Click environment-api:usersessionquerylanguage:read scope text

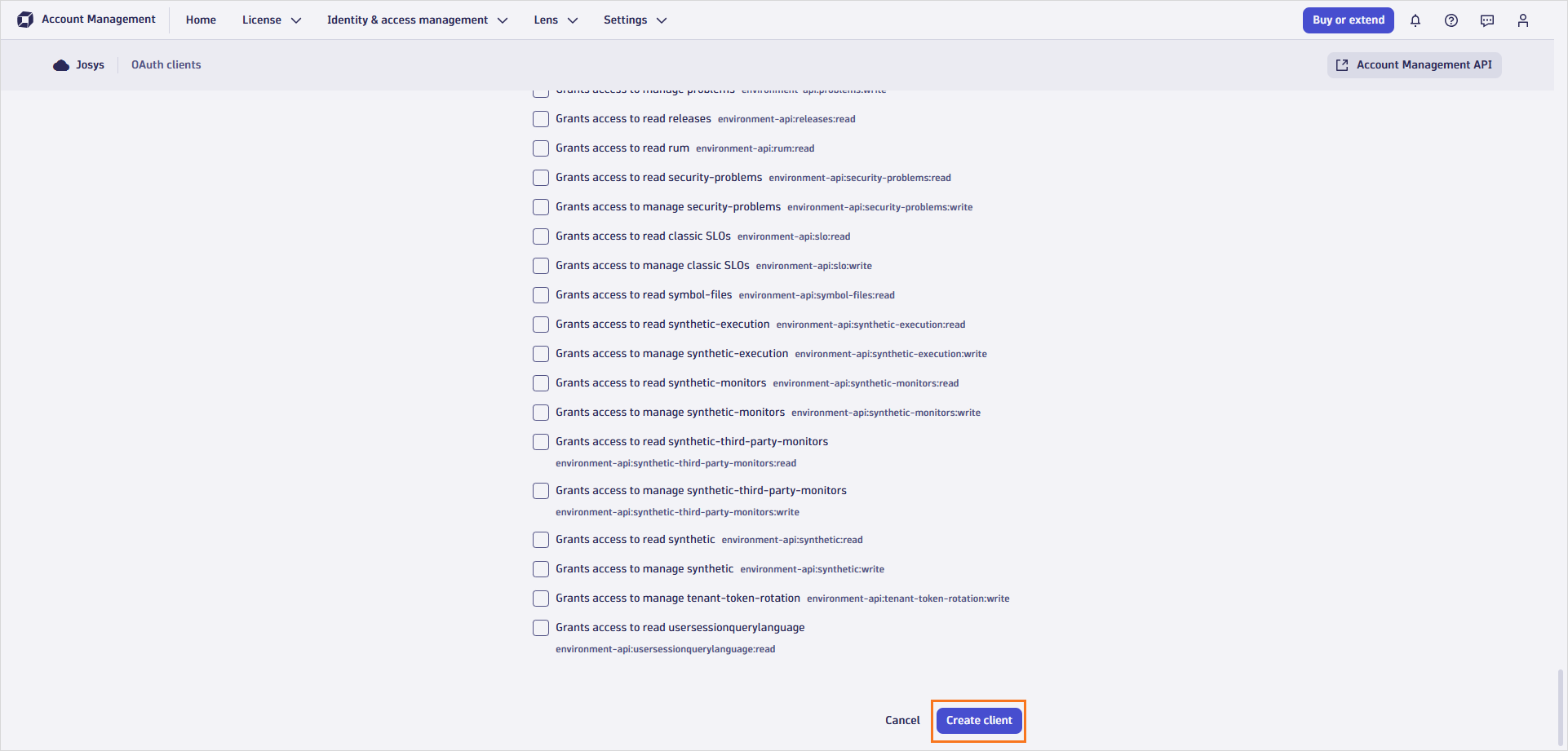coord(665,649)
